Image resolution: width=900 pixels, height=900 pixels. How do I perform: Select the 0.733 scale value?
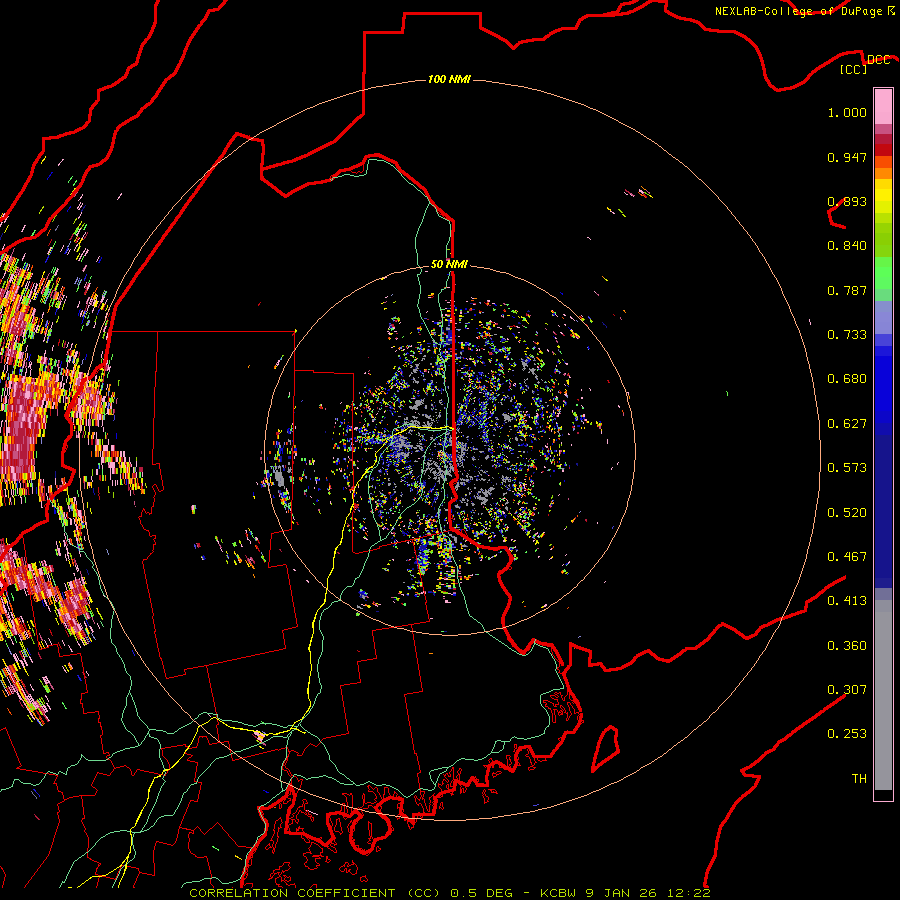click(847, 335)
